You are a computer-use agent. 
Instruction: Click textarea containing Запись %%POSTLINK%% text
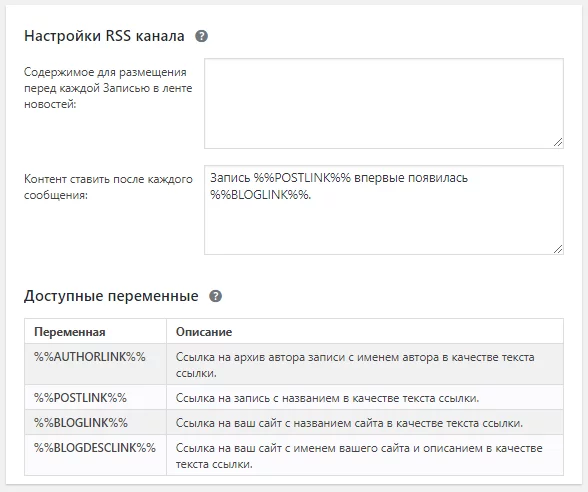pos(384,210)
